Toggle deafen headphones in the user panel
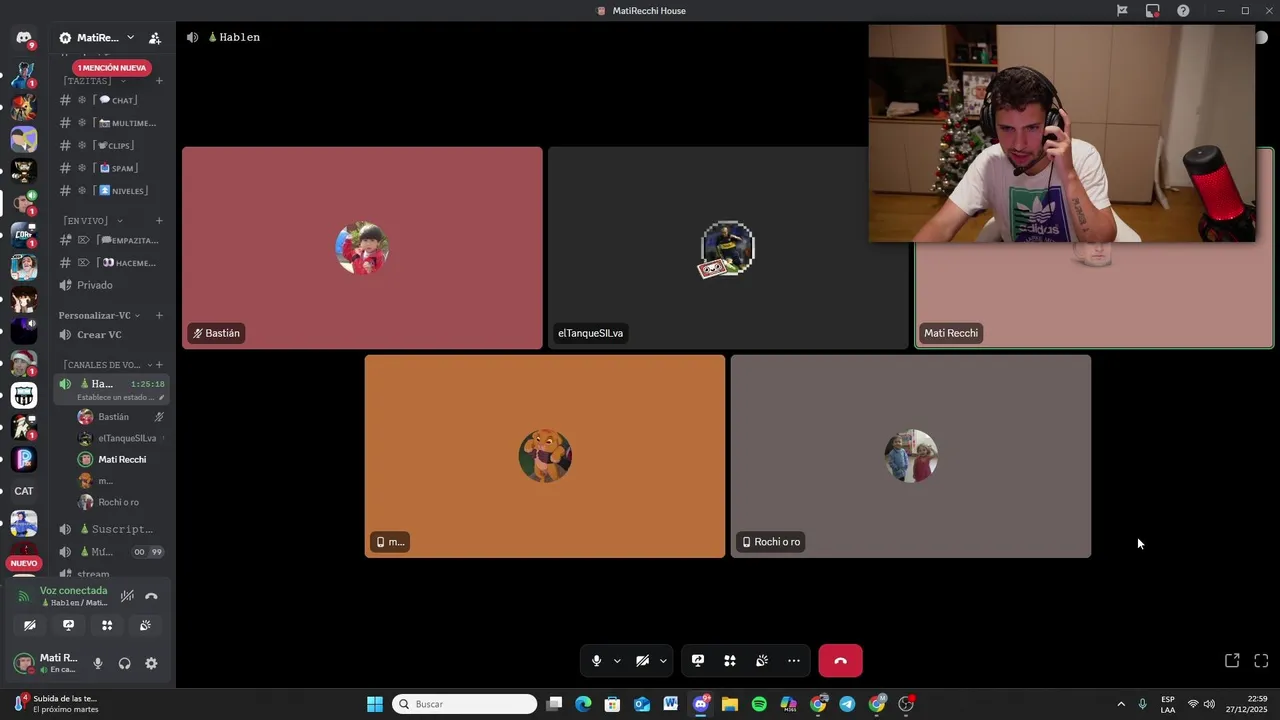The width and height of the screenshot is (1280, 720). click(x=125, y=663)
